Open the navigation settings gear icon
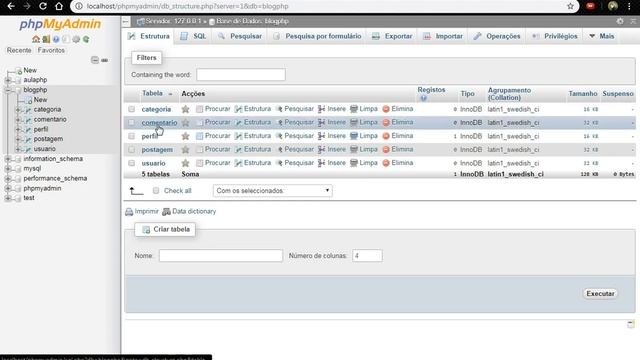The width and height of the screenshot is (640, 360). [76, 39]
